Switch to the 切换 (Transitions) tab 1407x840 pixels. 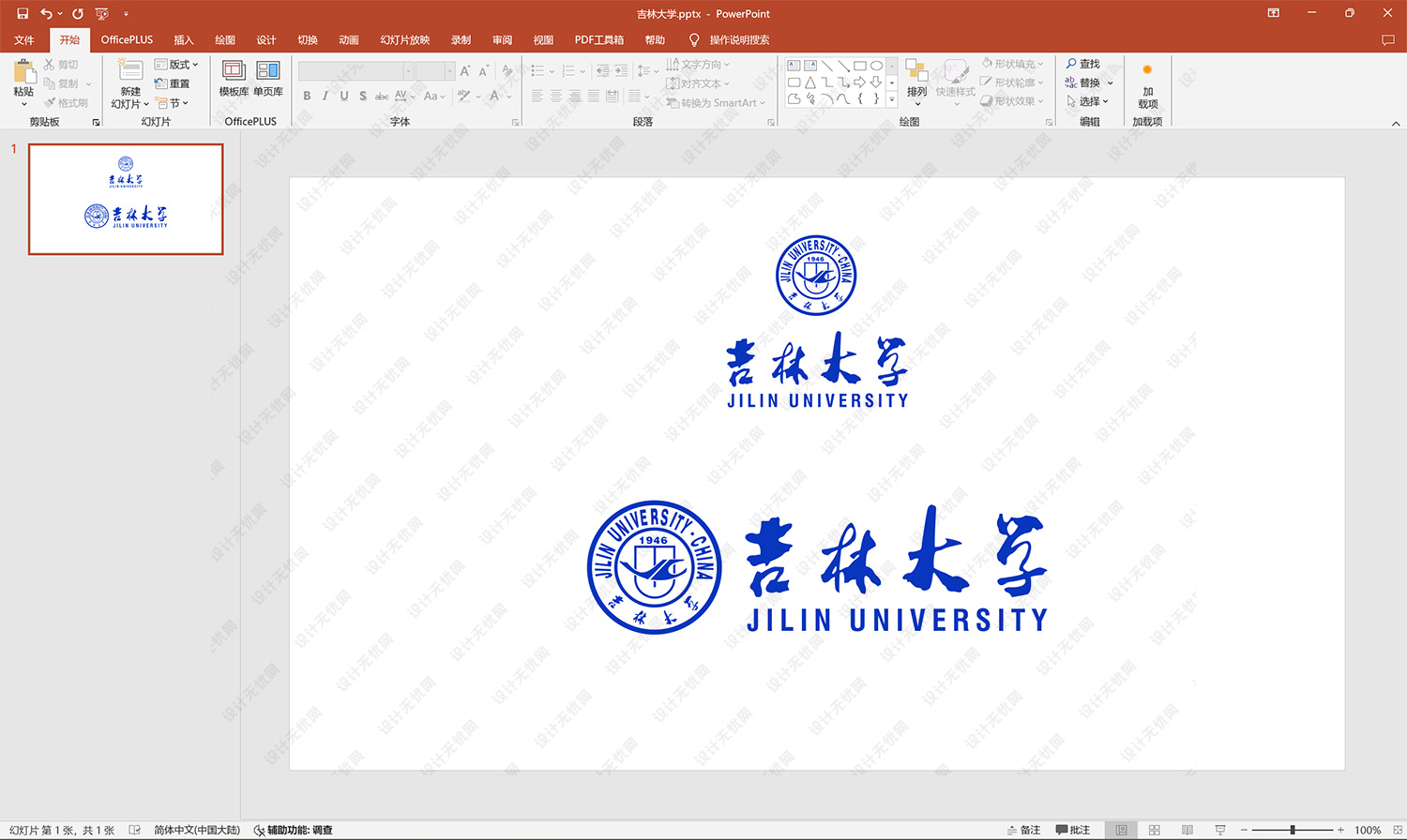(308, 39)
